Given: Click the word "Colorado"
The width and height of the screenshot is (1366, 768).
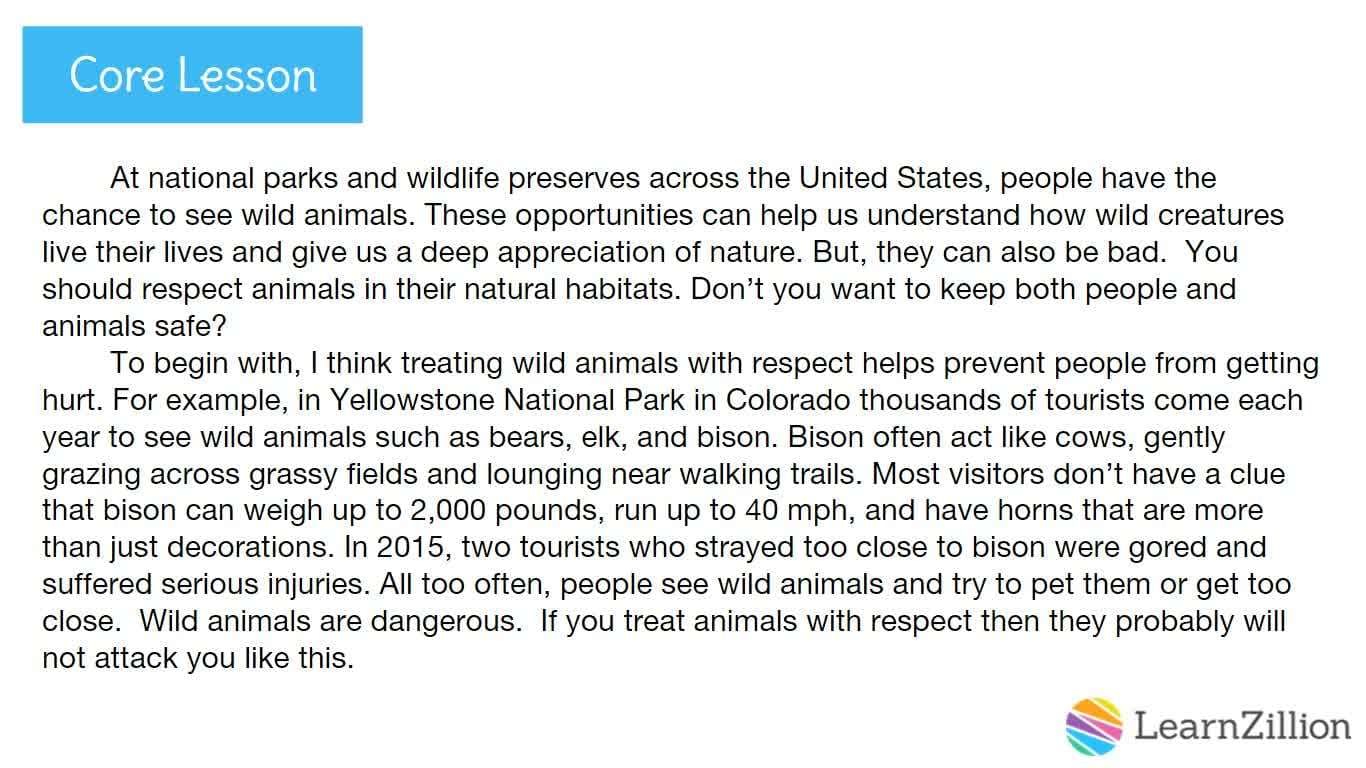Looking at the screenshot, I should [788, 400].
